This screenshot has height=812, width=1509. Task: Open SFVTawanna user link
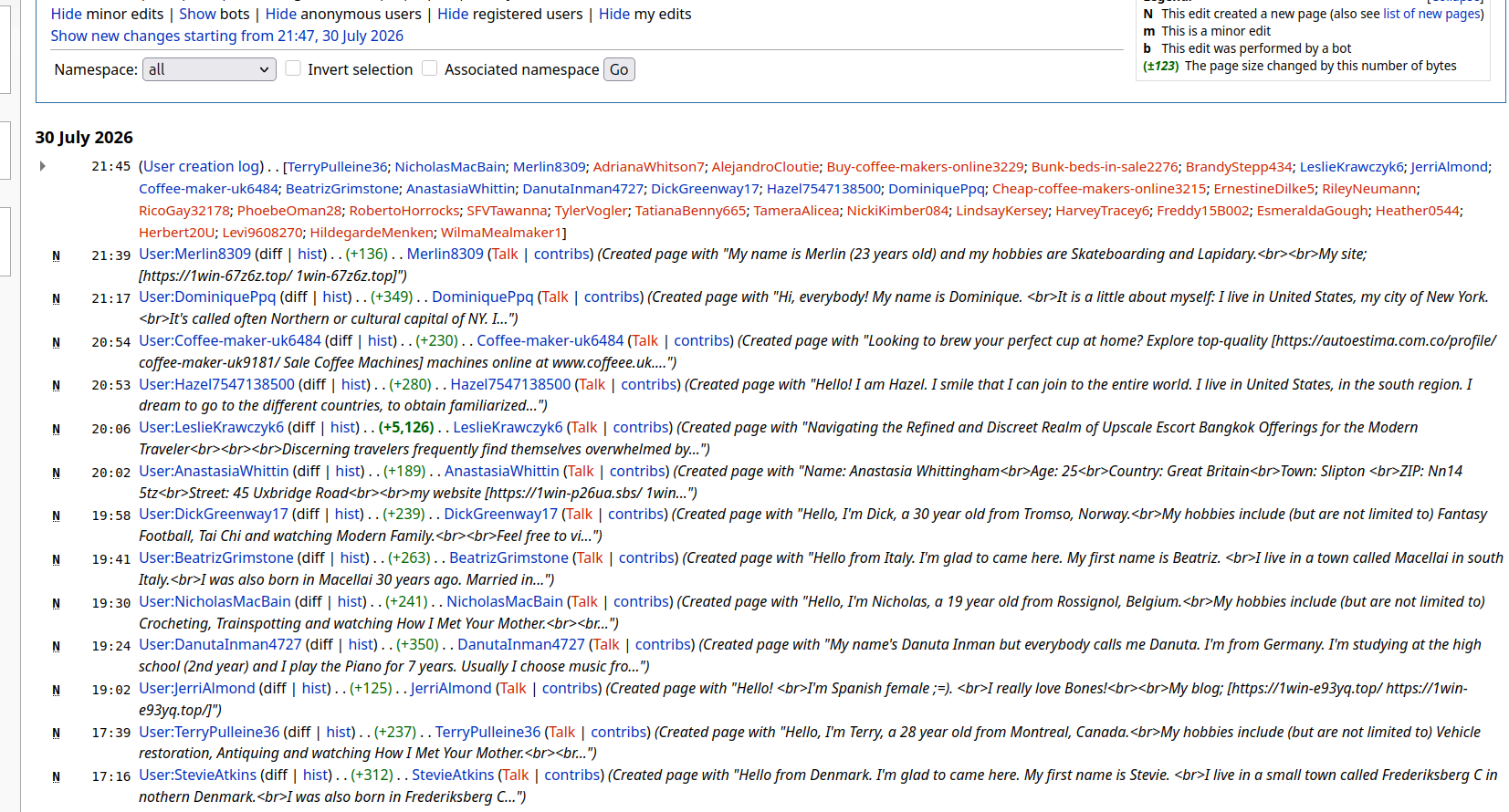pos(507,210)
